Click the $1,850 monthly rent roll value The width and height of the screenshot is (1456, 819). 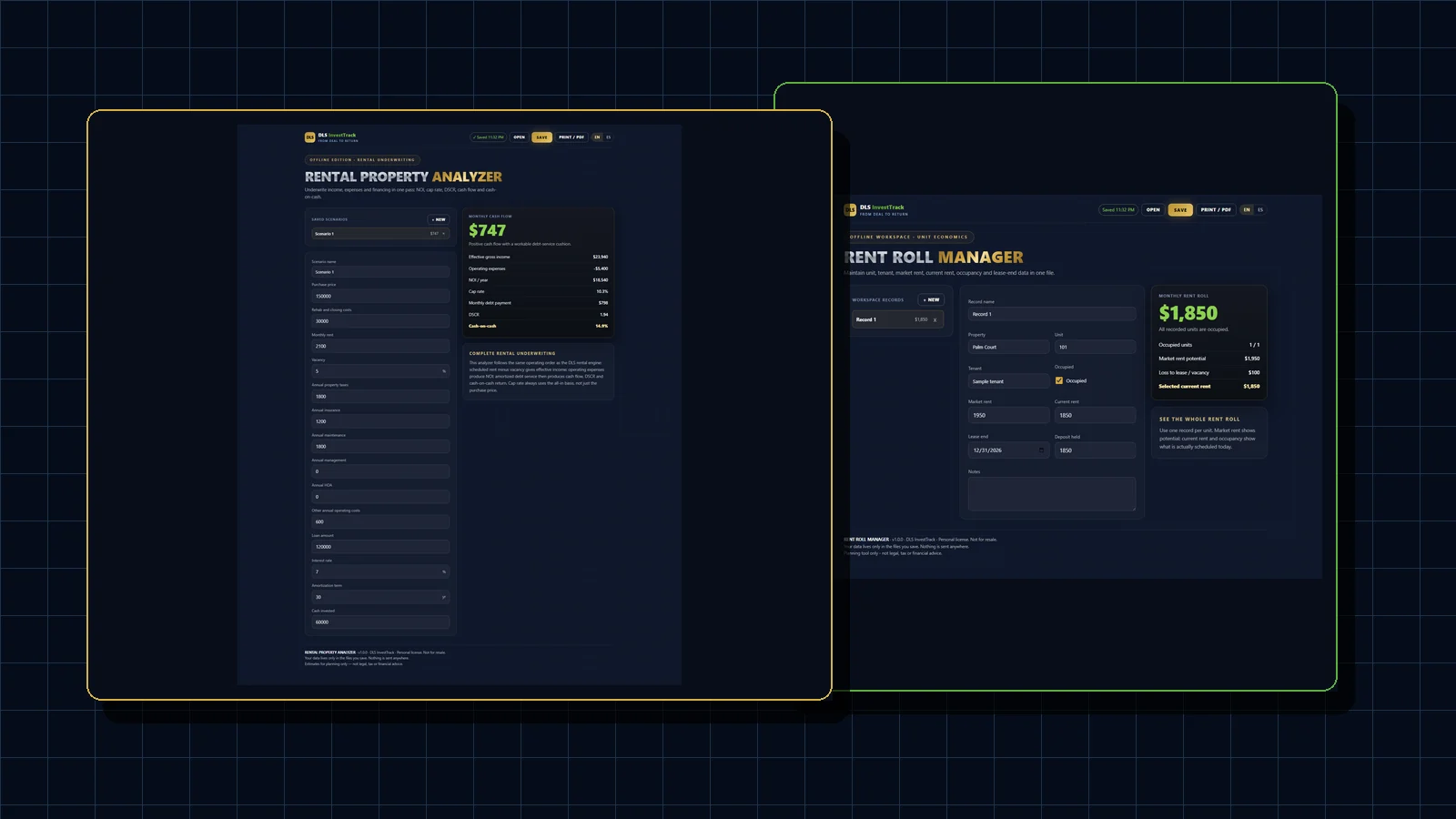[x=1188, y=313]
